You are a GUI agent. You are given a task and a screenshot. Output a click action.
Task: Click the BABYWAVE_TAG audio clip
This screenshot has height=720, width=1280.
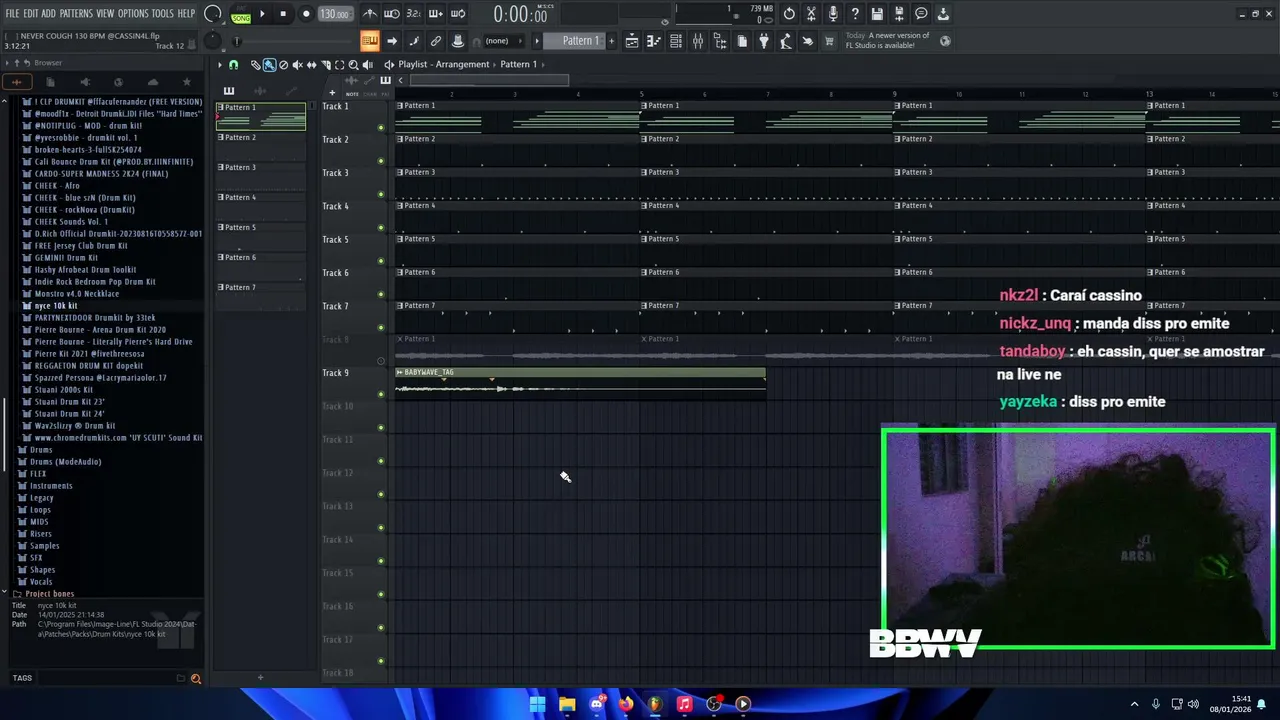[x=580, y=383]
